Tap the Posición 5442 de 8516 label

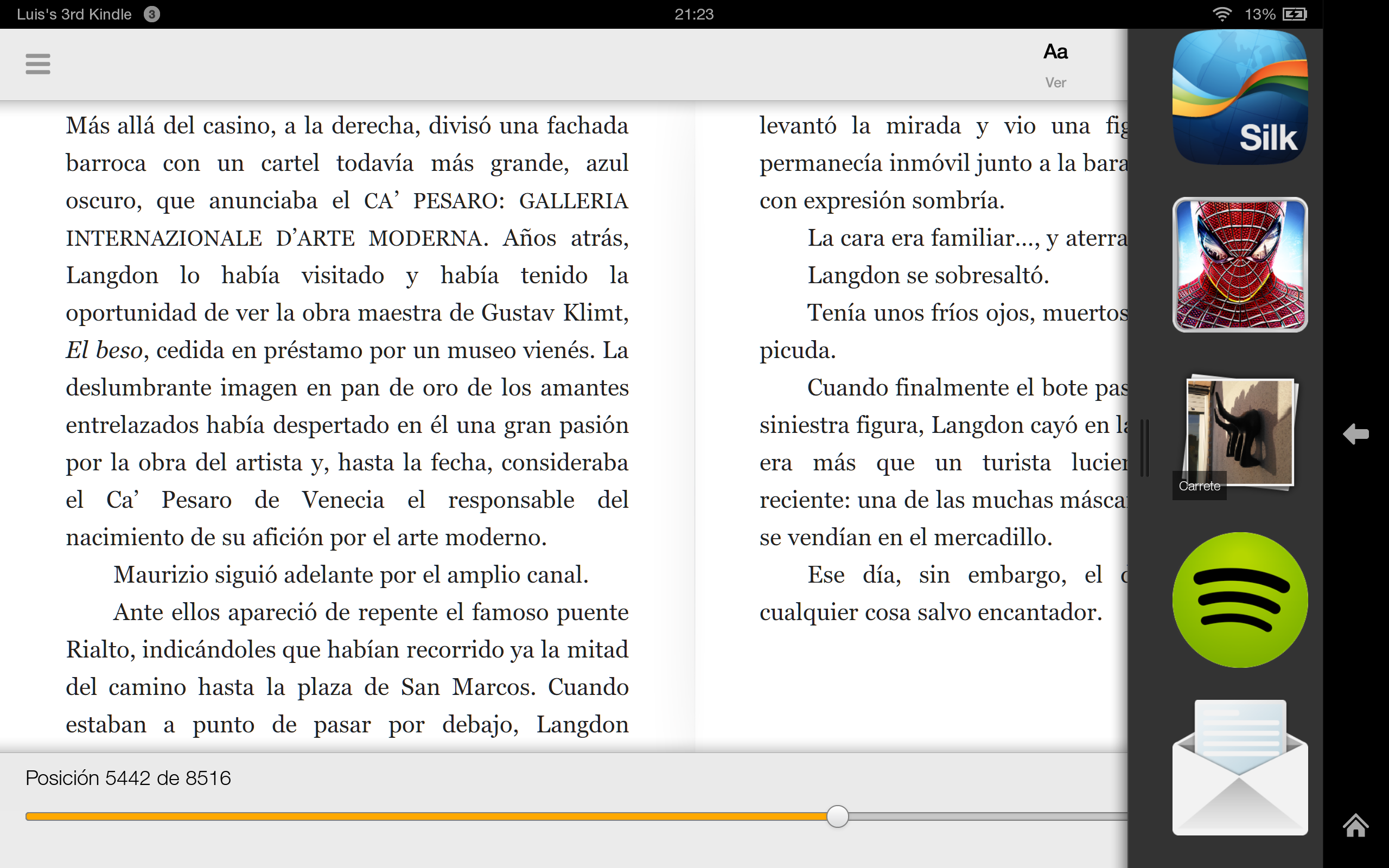pyautogui.click(x=128, y=778)
